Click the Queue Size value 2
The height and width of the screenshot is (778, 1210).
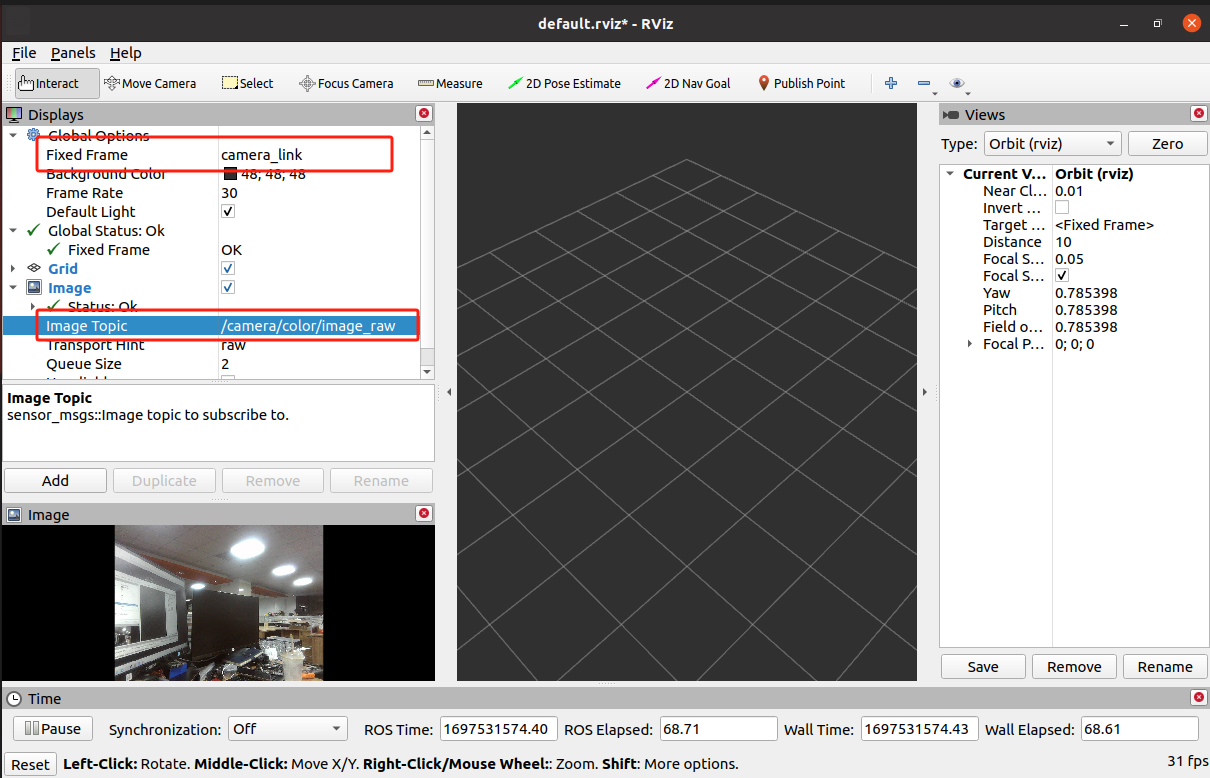pyautogui.click(x=225, y=364)
